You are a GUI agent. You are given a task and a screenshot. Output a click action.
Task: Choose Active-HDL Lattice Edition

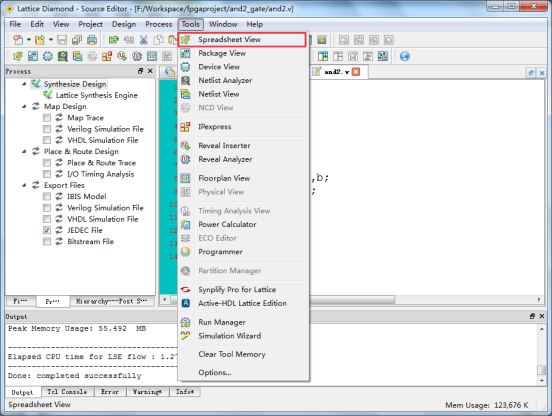coord(243,303)
